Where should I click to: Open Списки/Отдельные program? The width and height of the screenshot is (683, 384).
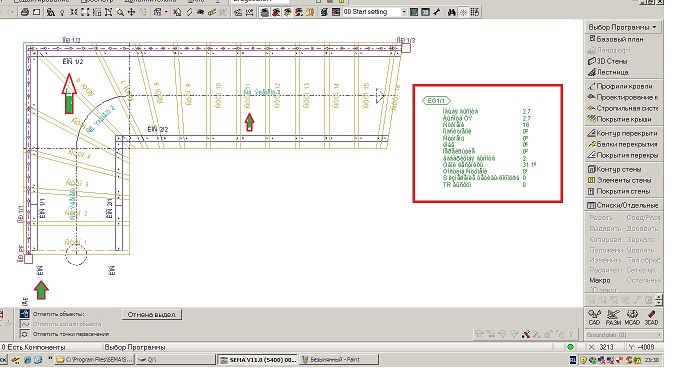pyautogui.click(x=623, y=205)
